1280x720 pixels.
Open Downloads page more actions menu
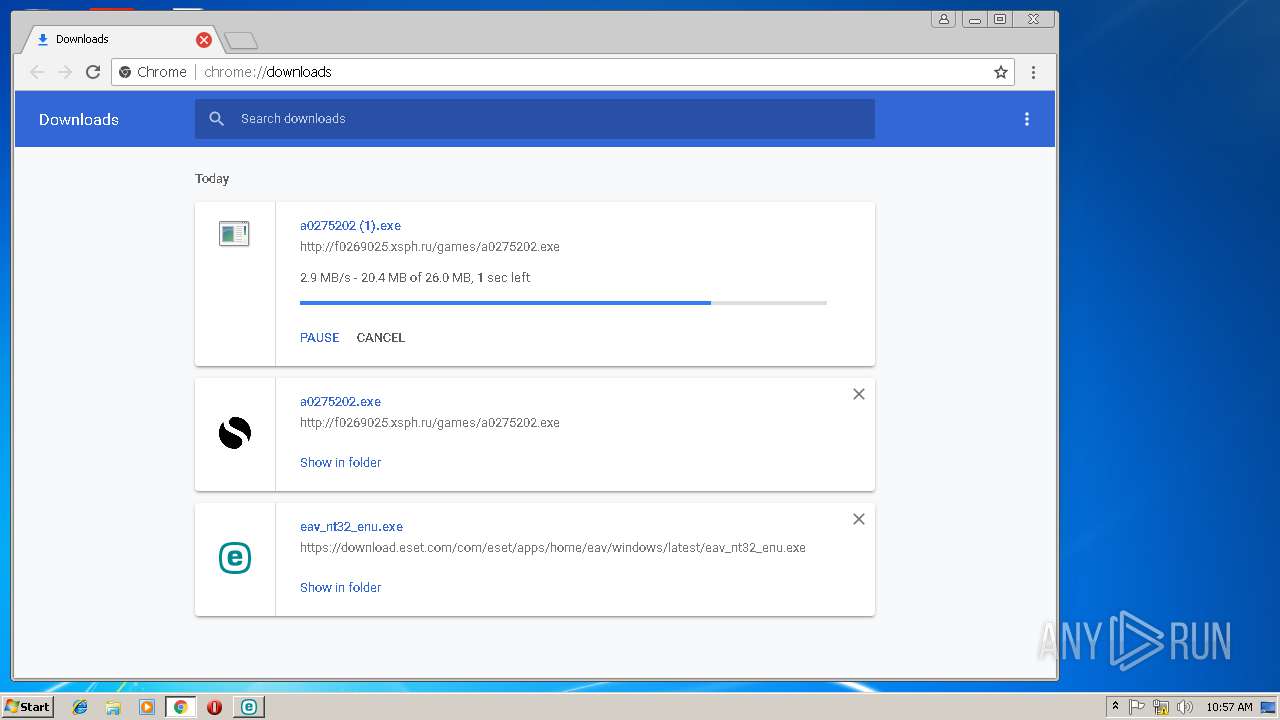1026,119
